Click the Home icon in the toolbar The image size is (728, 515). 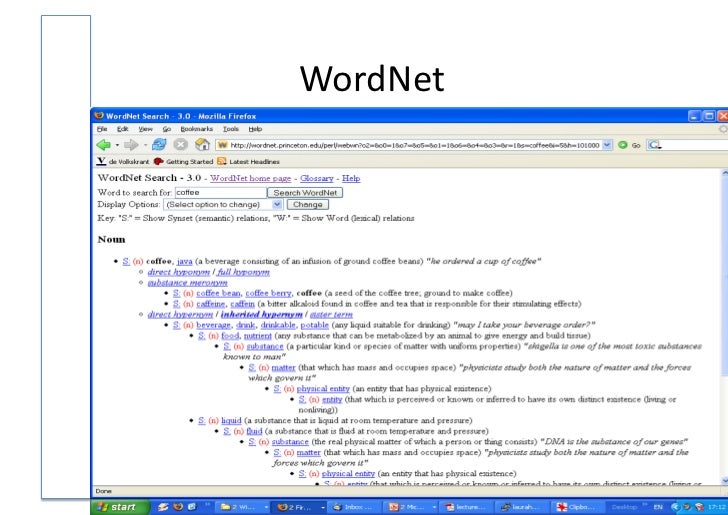(x=202, y=145)
